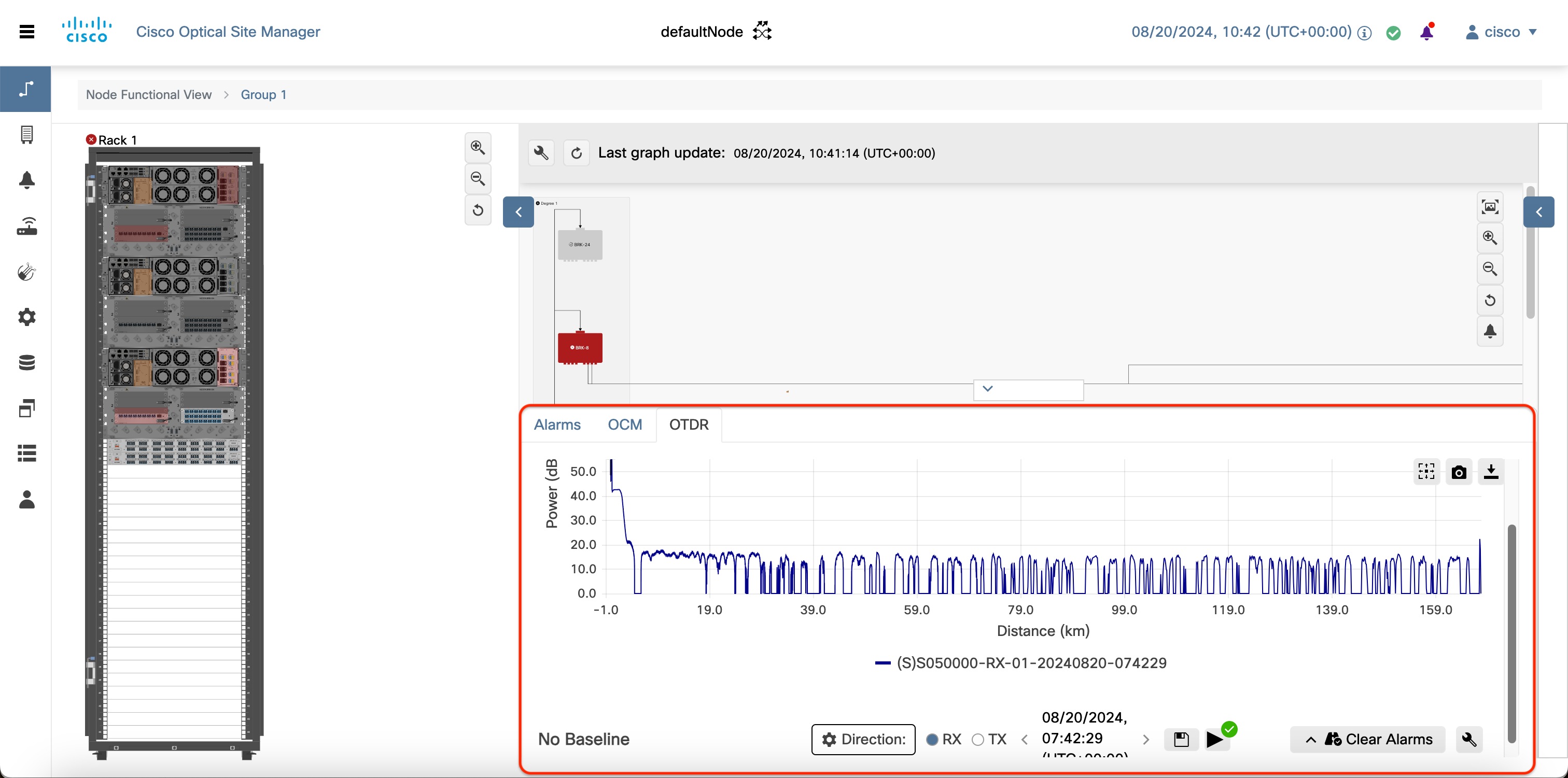The height and width of the screenshot is (778, 1568).
Task: Enable box zoom selection on the chart
Action: point(1426,472)
